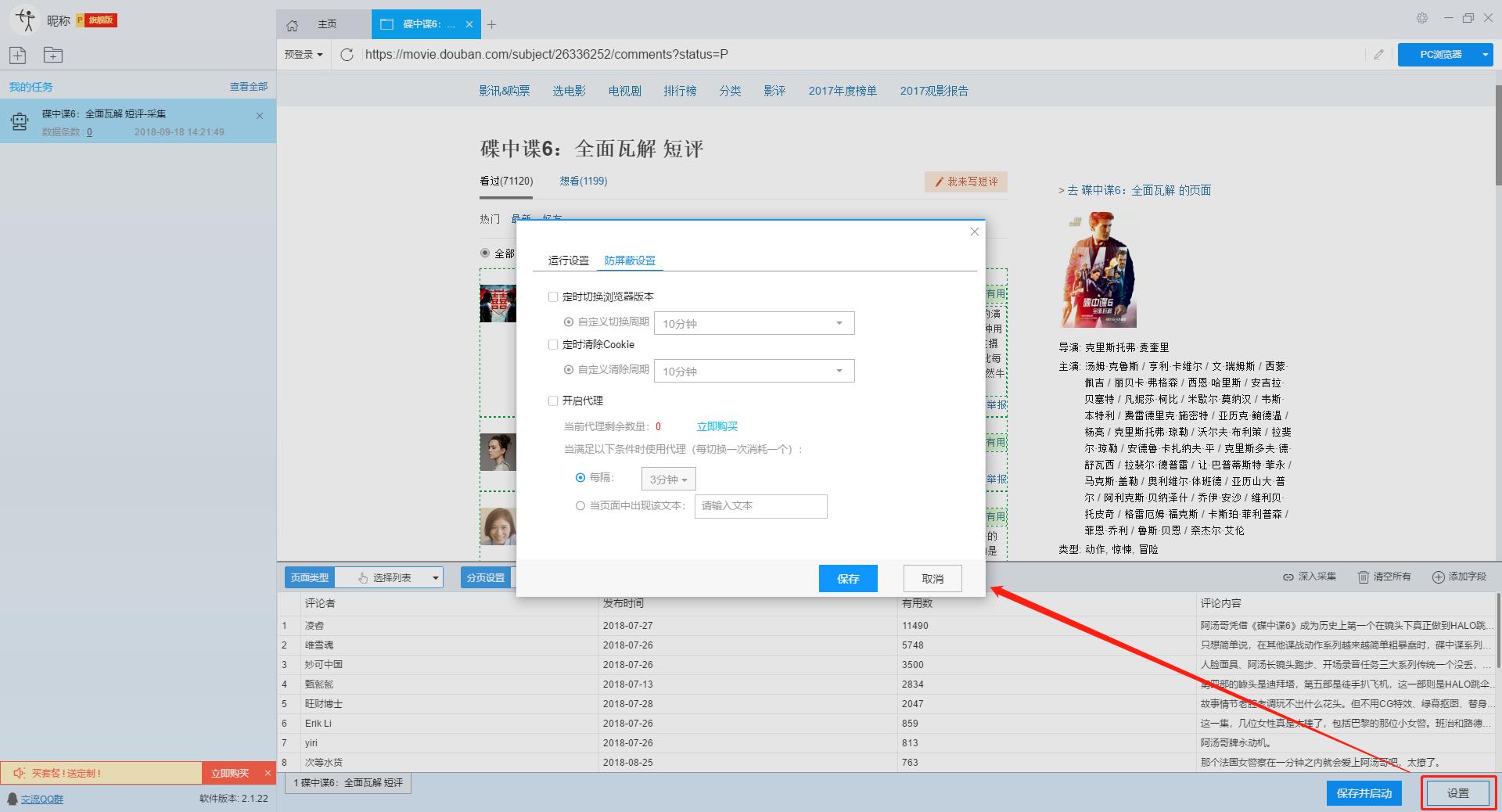
Task: Click the movie poster thumbnail
Action: (x=1098, y=270)
